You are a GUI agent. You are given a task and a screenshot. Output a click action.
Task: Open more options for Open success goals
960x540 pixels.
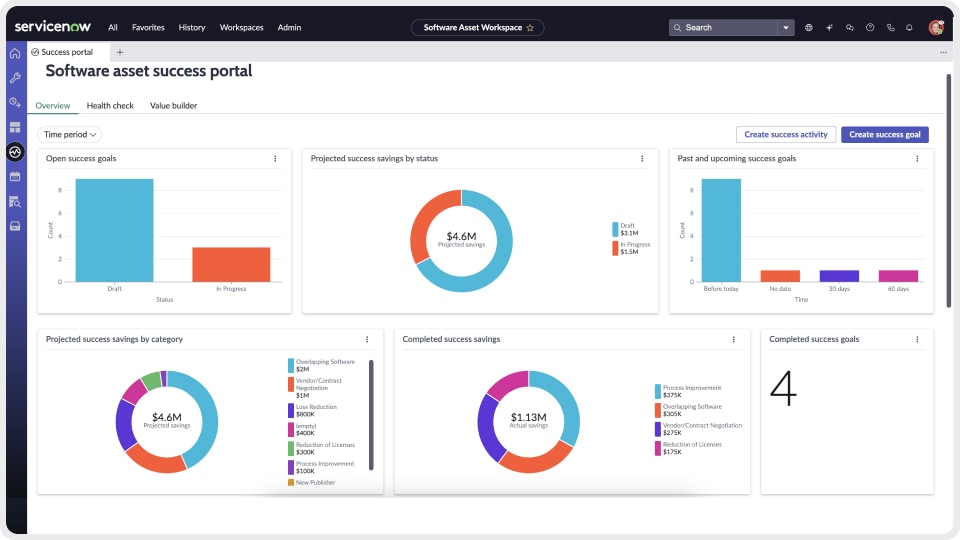tap(275, 158)
